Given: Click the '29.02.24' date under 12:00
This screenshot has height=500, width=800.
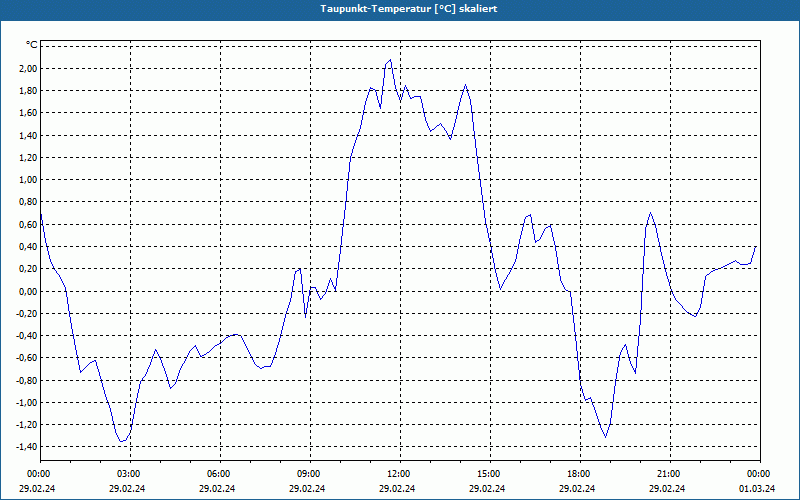Looking at the screenshot, I should coord(397,488).
